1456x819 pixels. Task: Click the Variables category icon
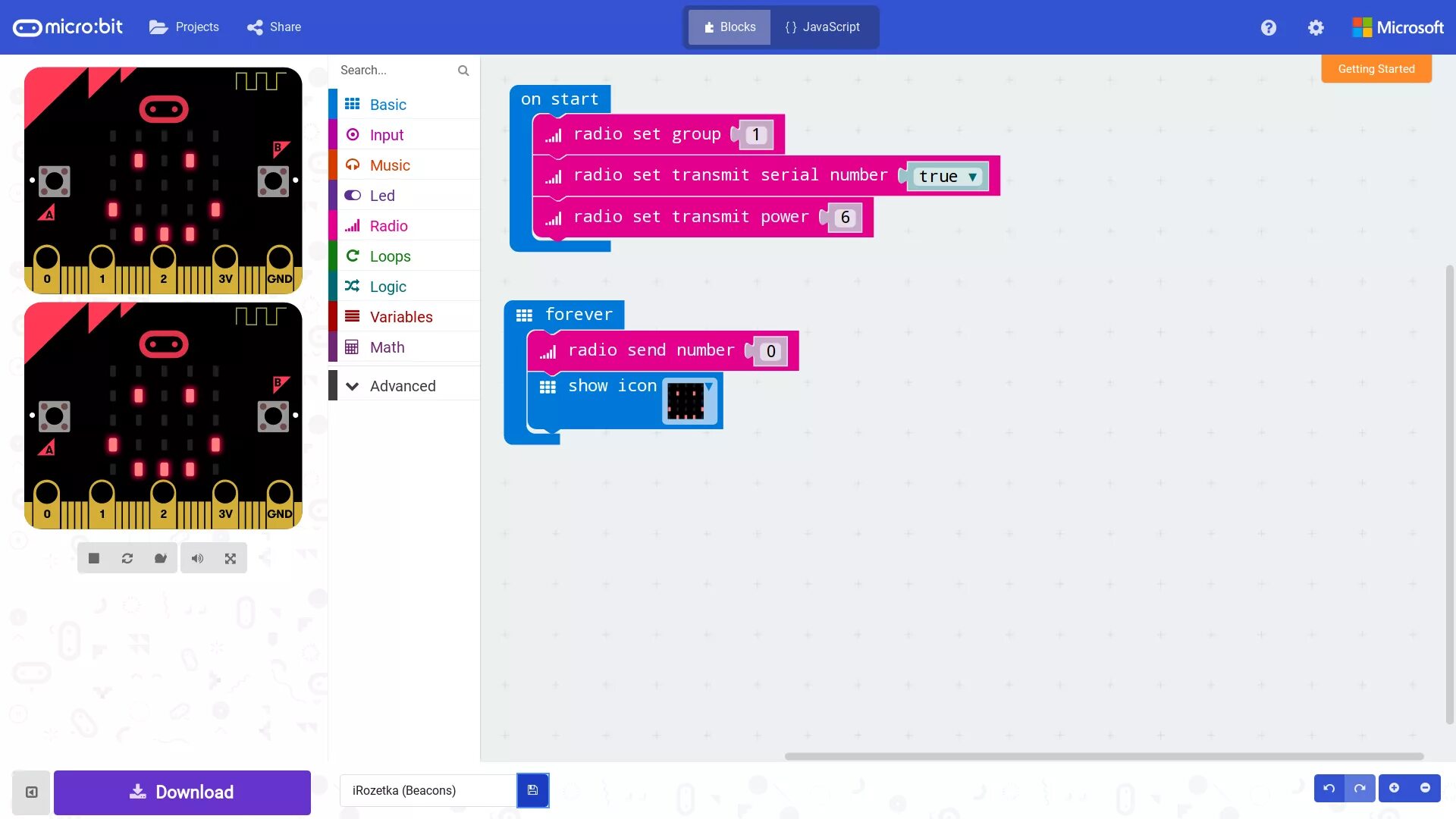point(350,316)
